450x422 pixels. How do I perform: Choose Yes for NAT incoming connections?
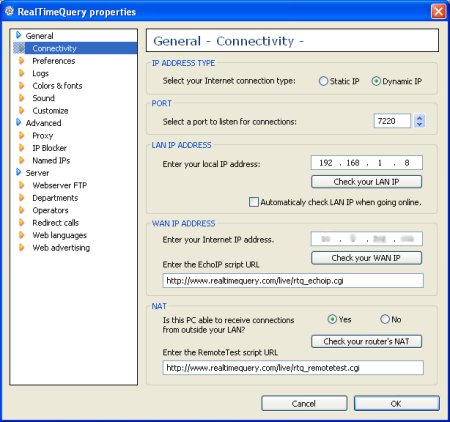tap(332, 319)
